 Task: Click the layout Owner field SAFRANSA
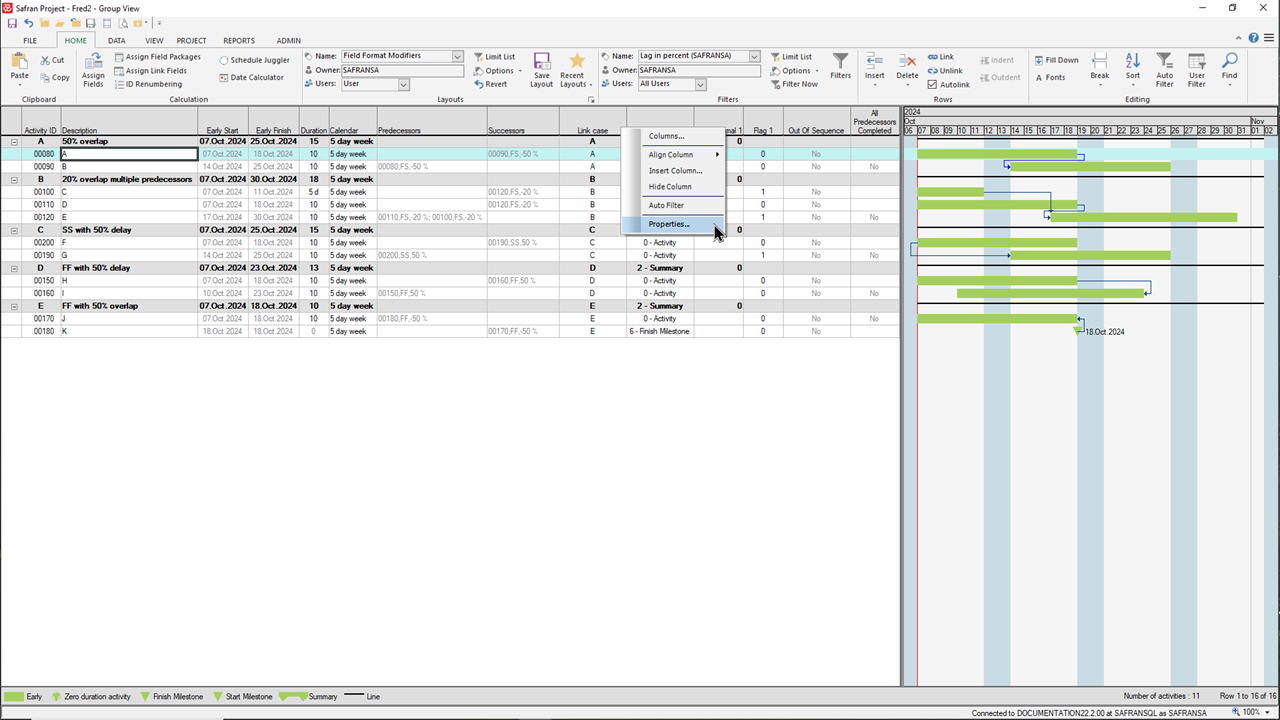point(402,71)
